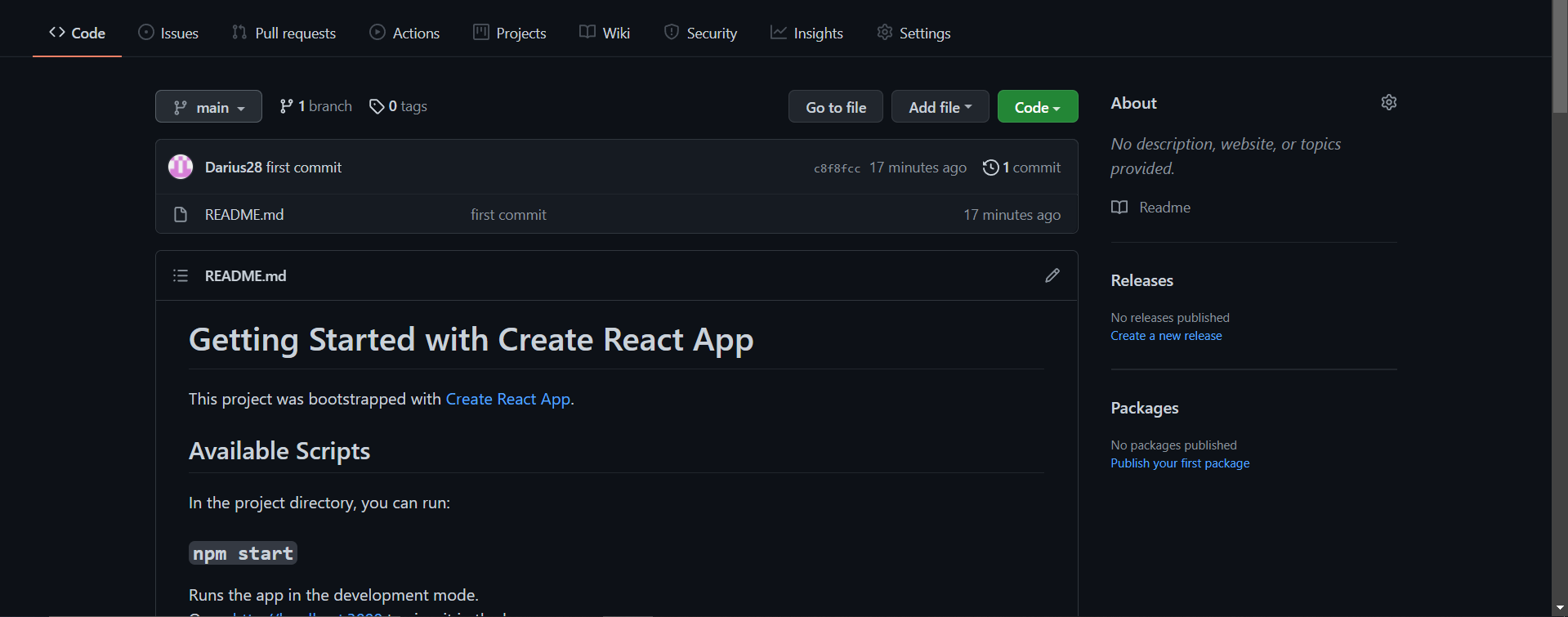Open Darius28 profile link
The image size is (1568, 617).
(x=234, y=167)
